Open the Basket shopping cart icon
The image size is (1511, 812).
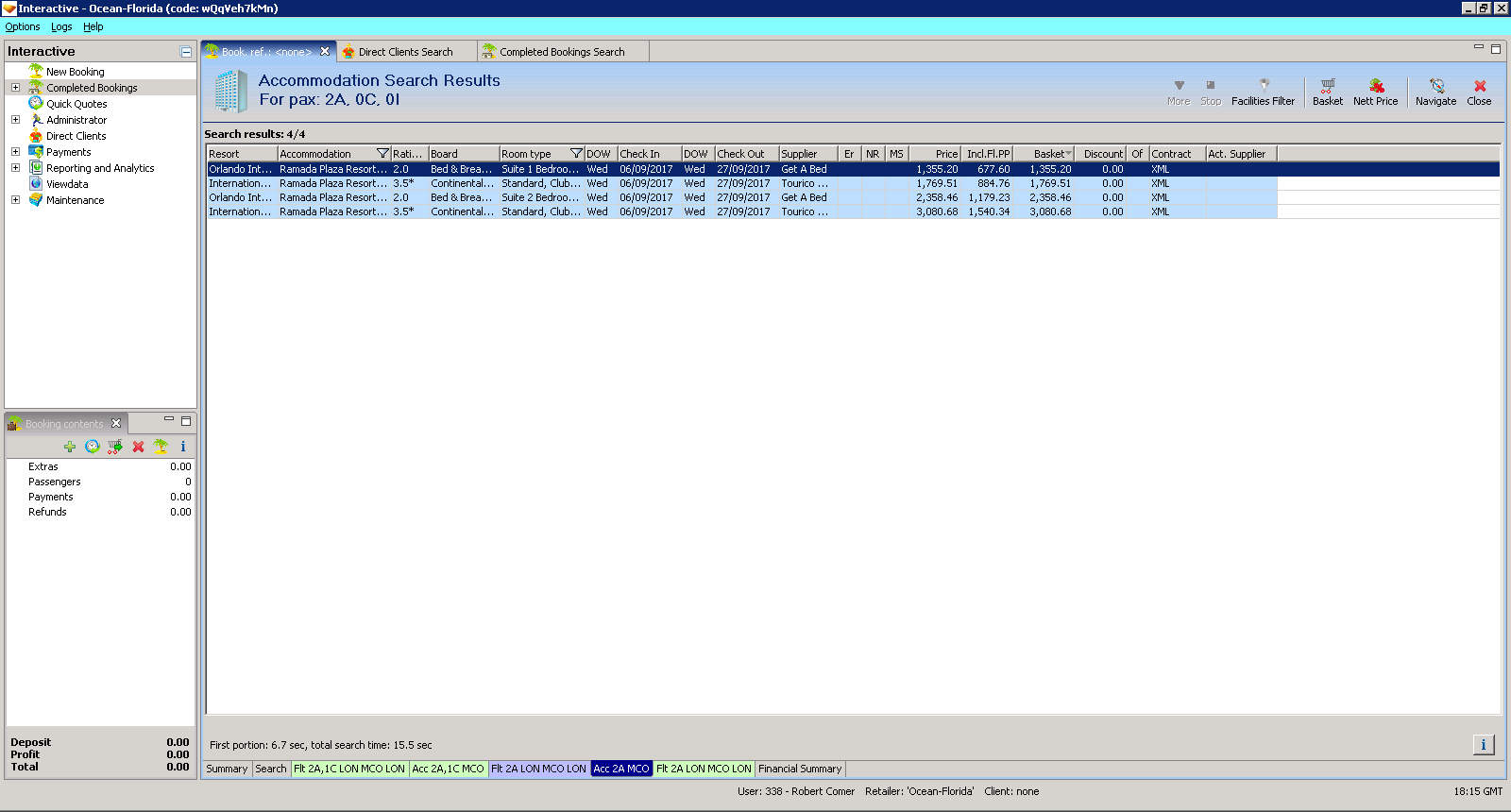pyautogui.click(x=1327, y=87)
